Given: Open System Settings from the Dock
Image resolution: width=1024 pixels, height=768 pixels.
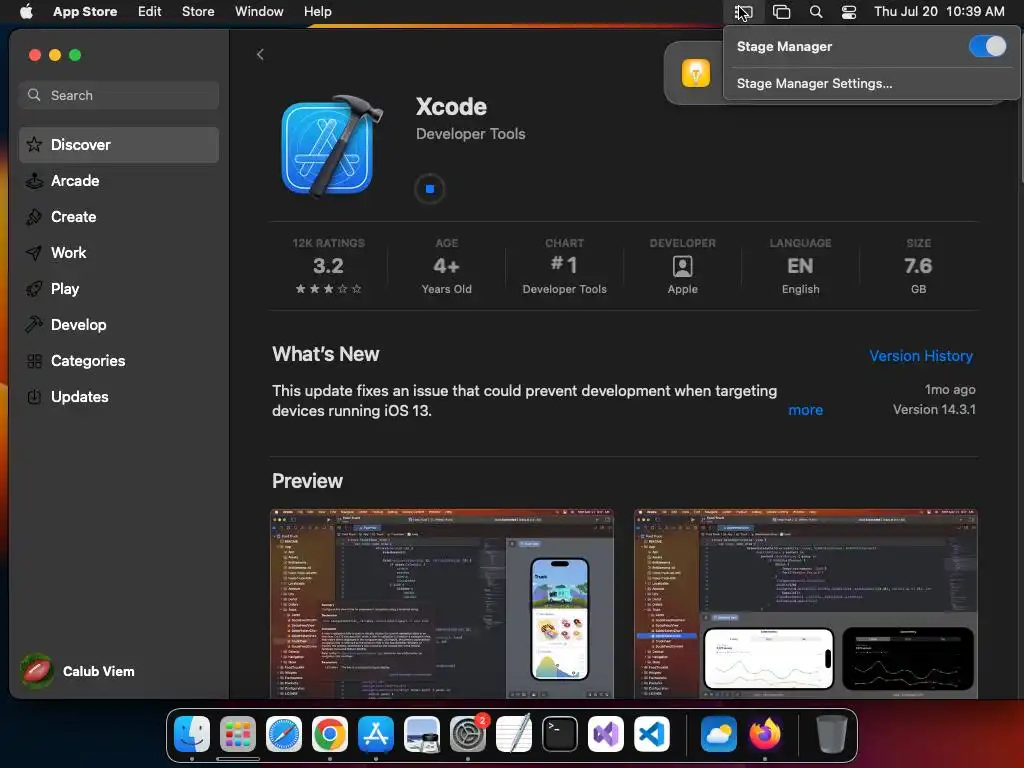Looking at the screenshot, I should [468, 734].
